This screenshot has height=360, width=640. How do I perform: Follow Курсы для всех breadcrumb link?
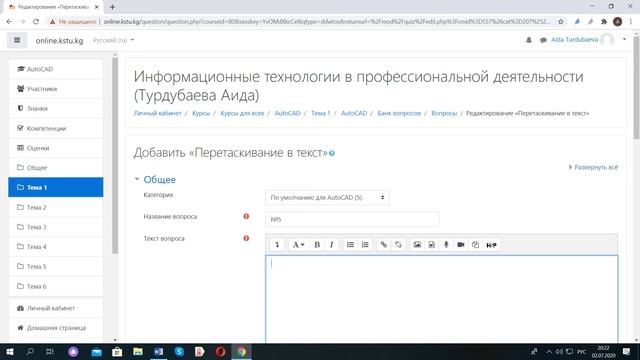pyautogui.click(x=242, y=113)
